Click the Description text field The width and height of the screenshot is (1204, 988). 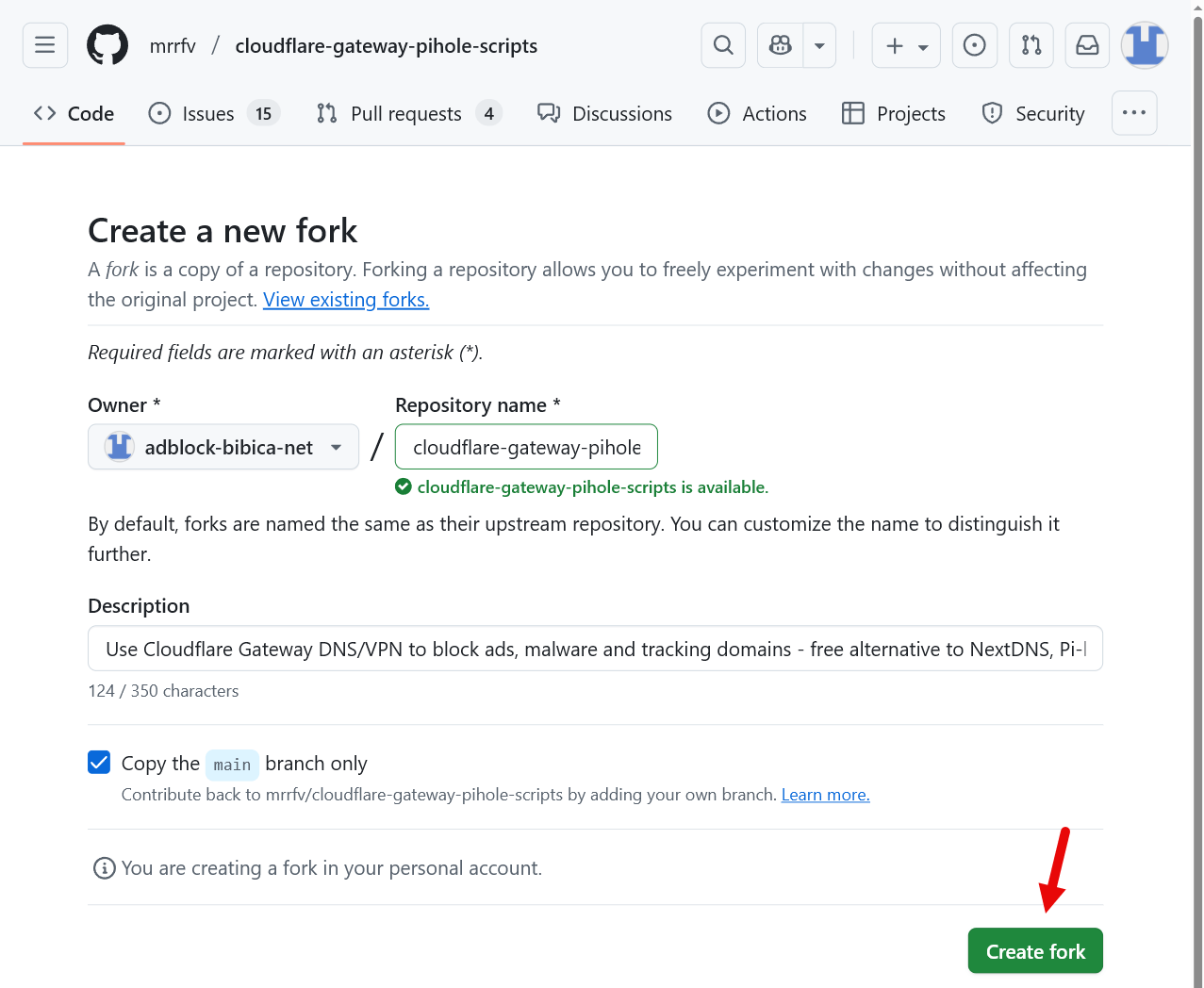point(595,649)
